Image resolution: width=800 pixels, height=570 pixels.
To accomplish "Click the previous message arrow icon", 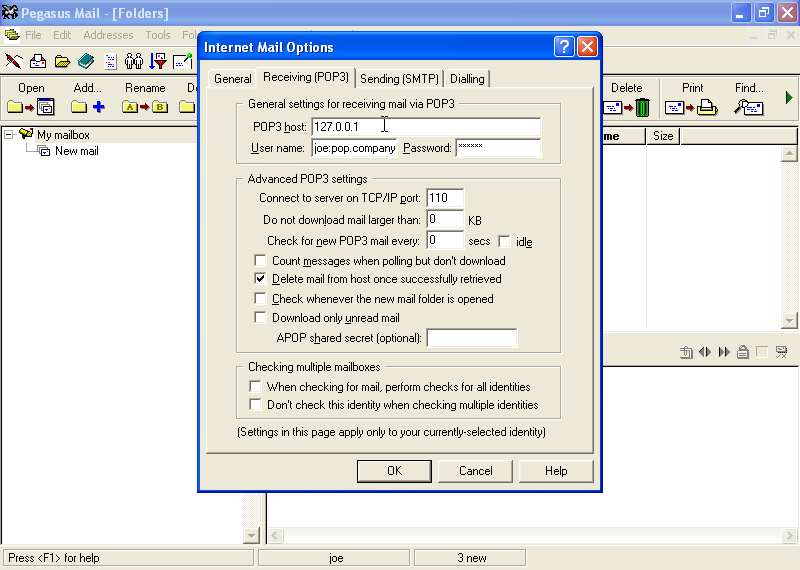I will (x=705, y=352).
